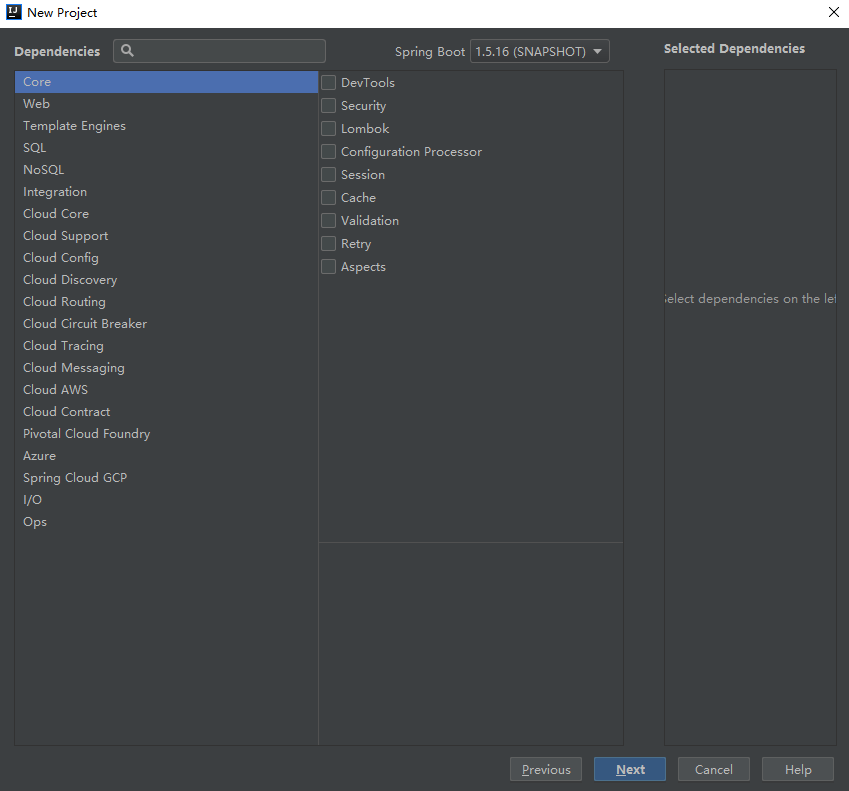Click the IntelliJ IDEA logo in title bar
This screenshot has width=849, height=791.
[x=14, y=12]
